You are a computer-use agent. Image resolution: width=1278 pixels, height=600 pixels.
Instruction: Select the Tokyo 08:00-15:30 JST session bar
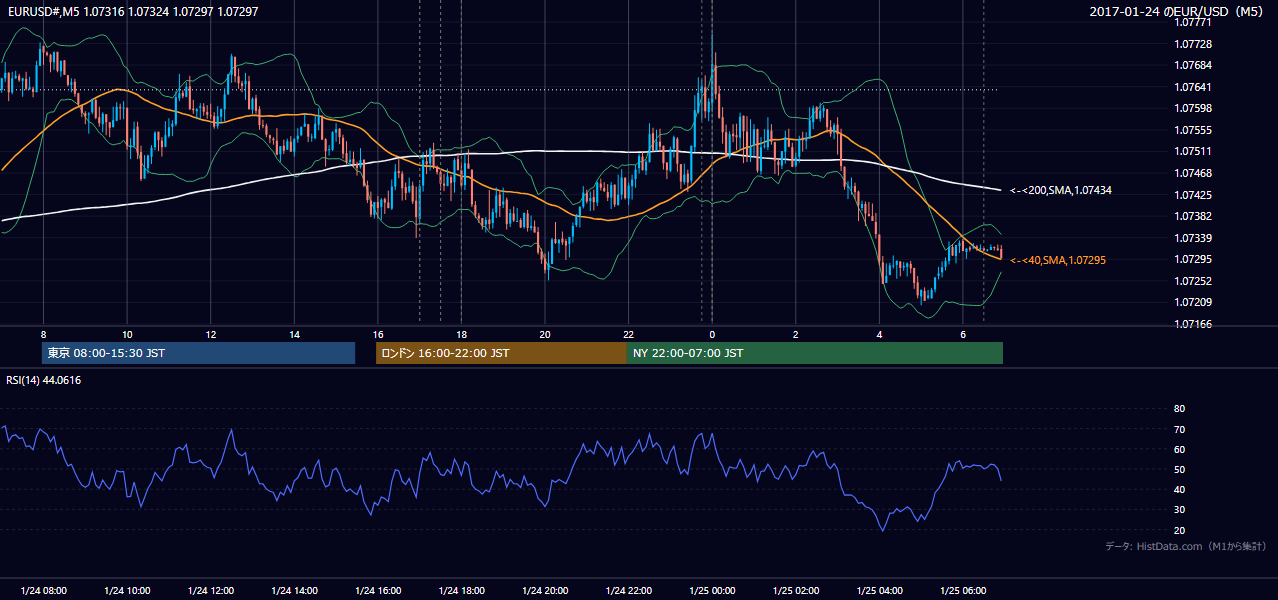[x=199, y=353]
